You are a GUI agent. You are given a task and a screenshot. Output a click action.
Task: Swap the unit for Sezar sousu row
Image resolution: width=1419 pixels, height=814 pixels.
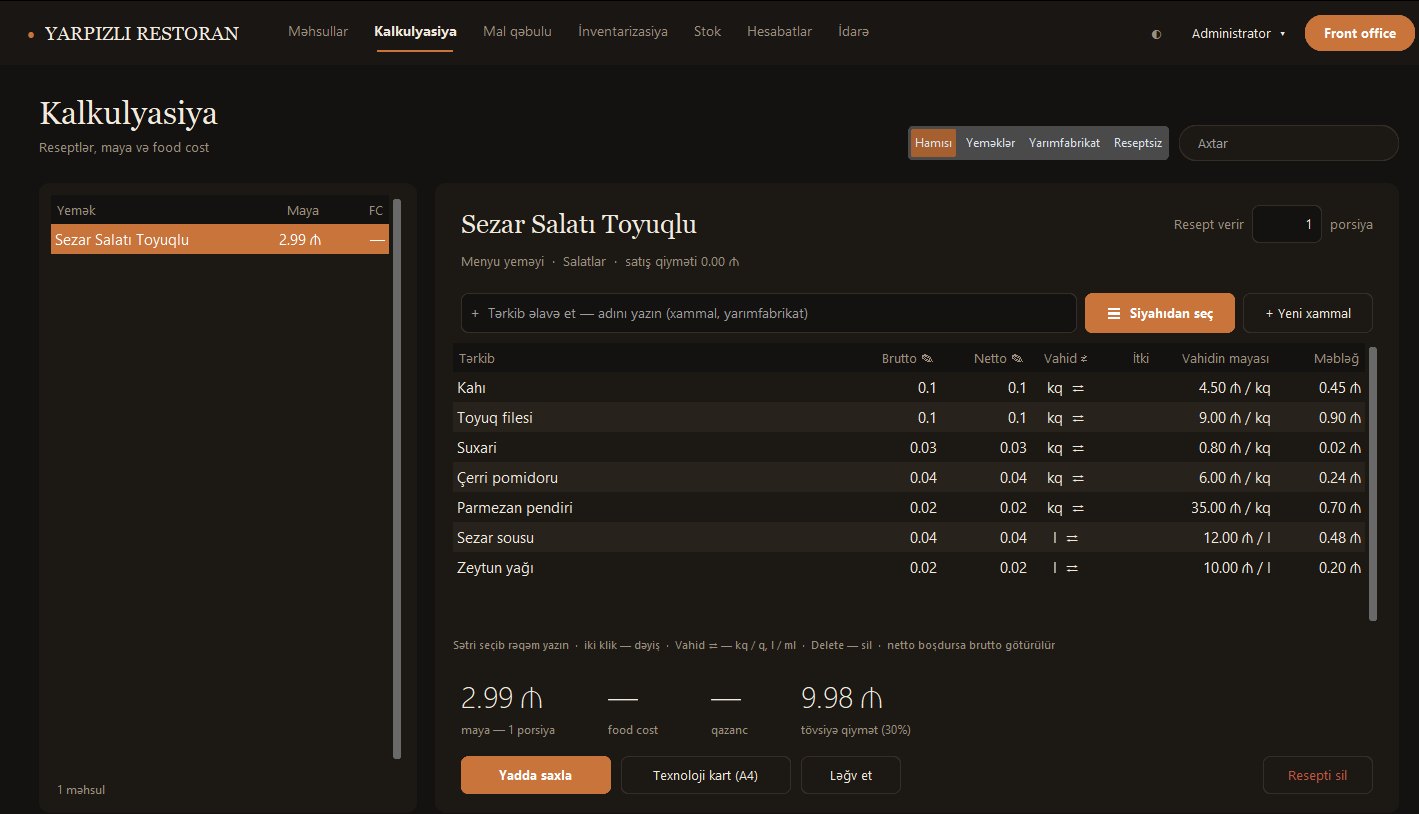pos(1072,538)
